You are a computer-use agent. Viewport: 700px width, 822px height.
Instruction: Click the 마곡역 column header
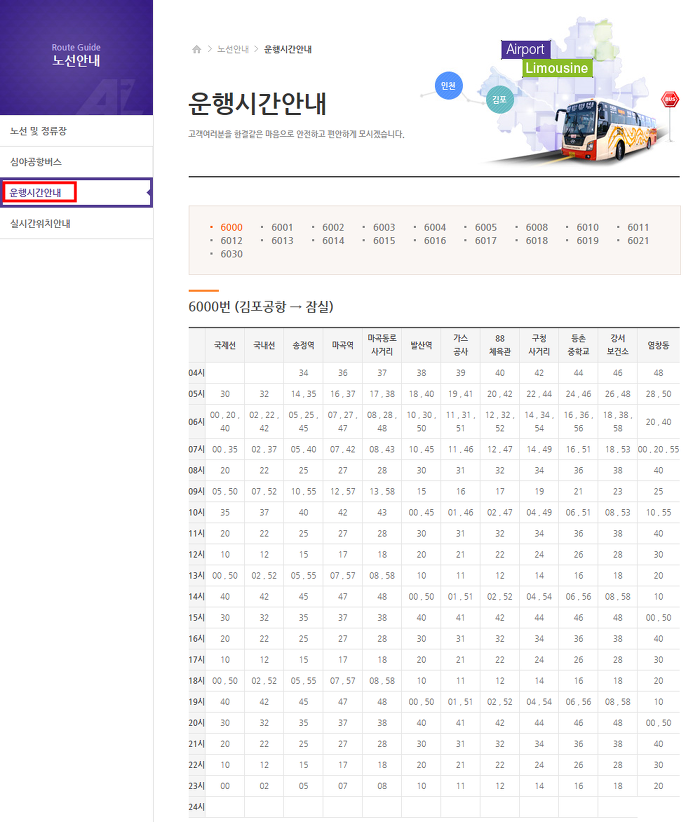(x=343, y=345)
